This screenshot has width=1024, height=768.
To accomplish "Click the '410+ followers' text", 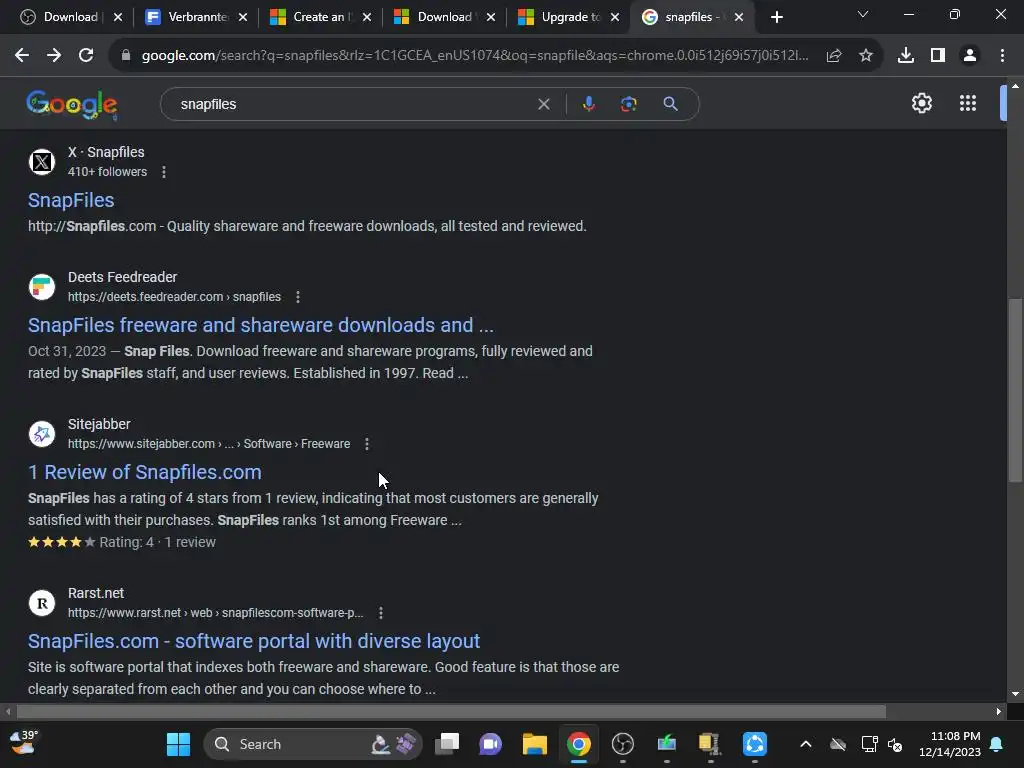I will click(108, 172).
